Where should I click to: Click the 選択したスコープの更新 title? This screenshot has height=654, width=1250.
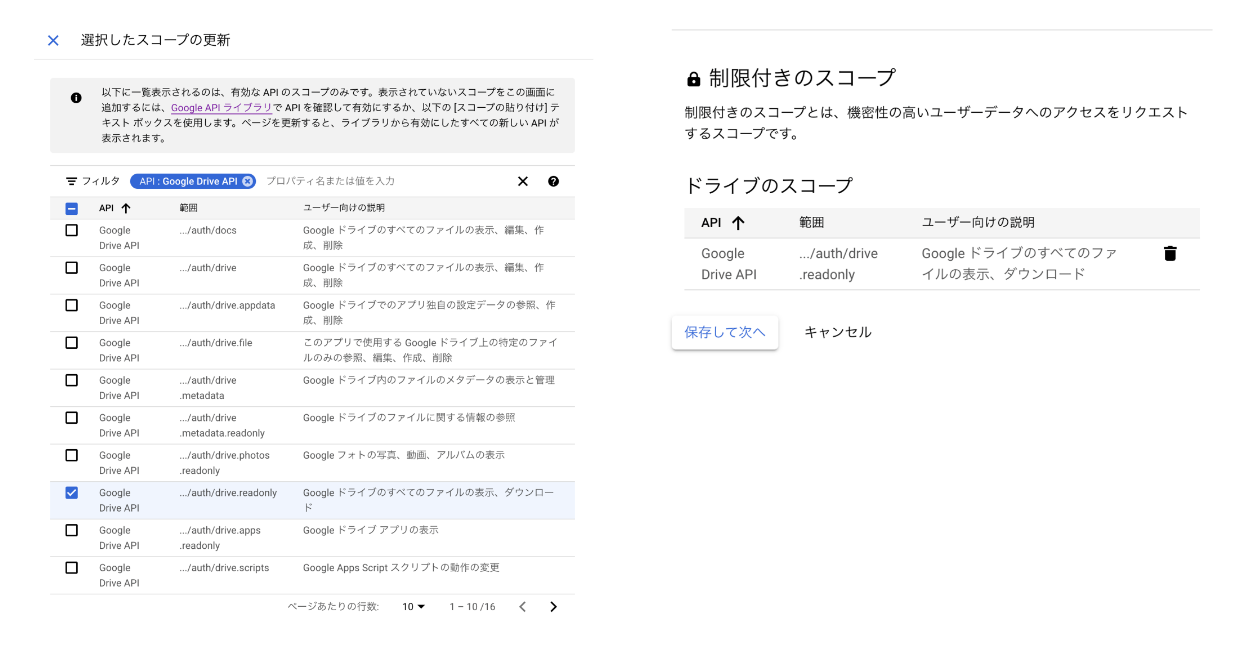(x=155, y=40)
